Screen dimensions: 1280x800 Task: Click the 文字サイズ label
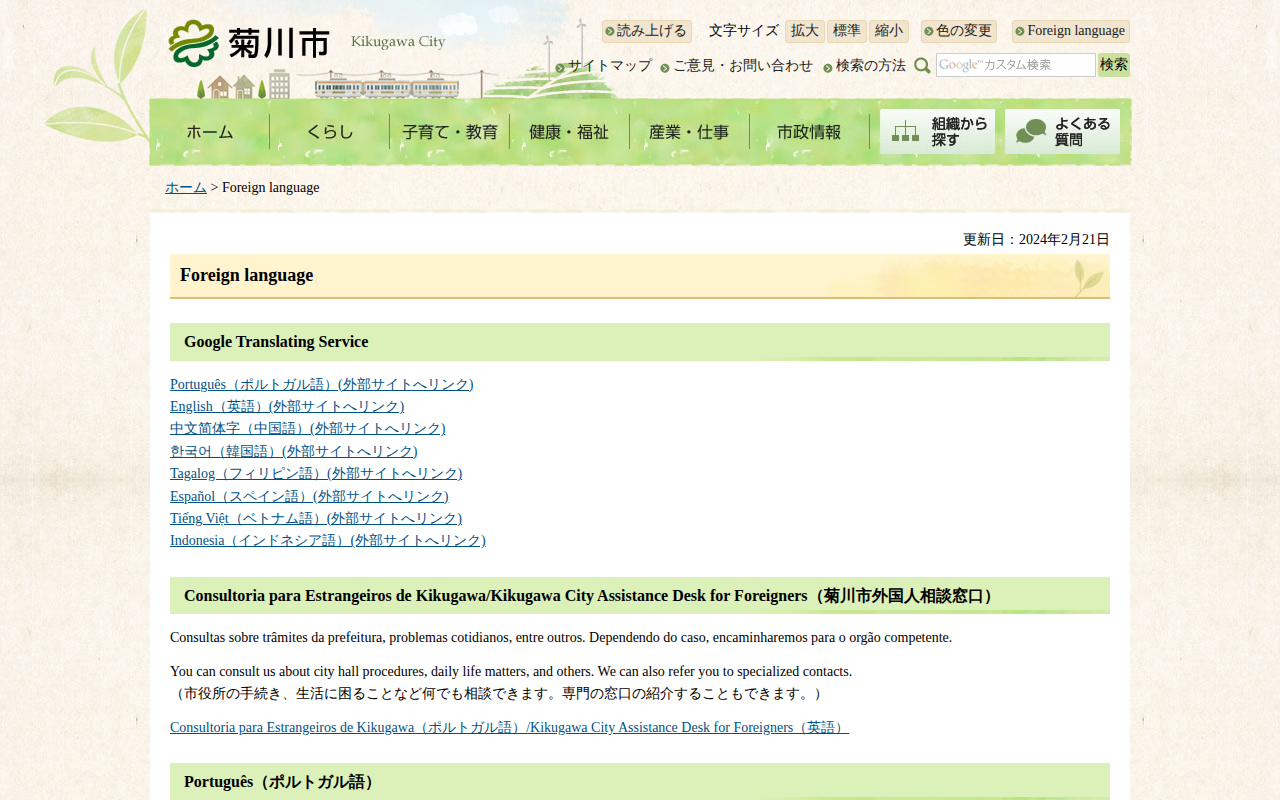point(743,31)
